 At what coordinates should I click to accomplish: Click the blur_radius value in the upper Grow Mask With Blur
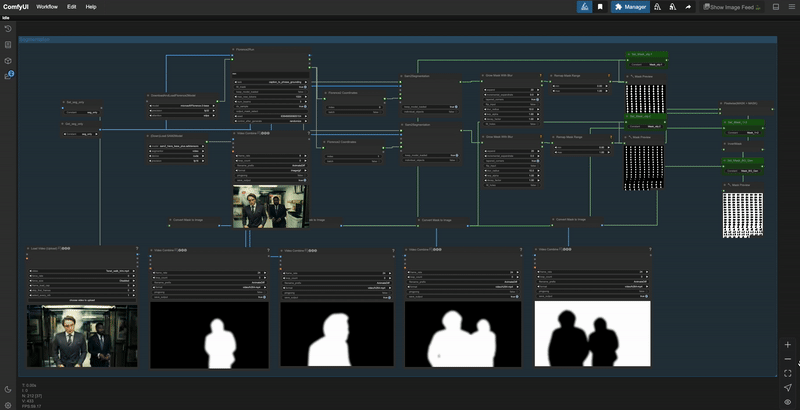point(512,109)
